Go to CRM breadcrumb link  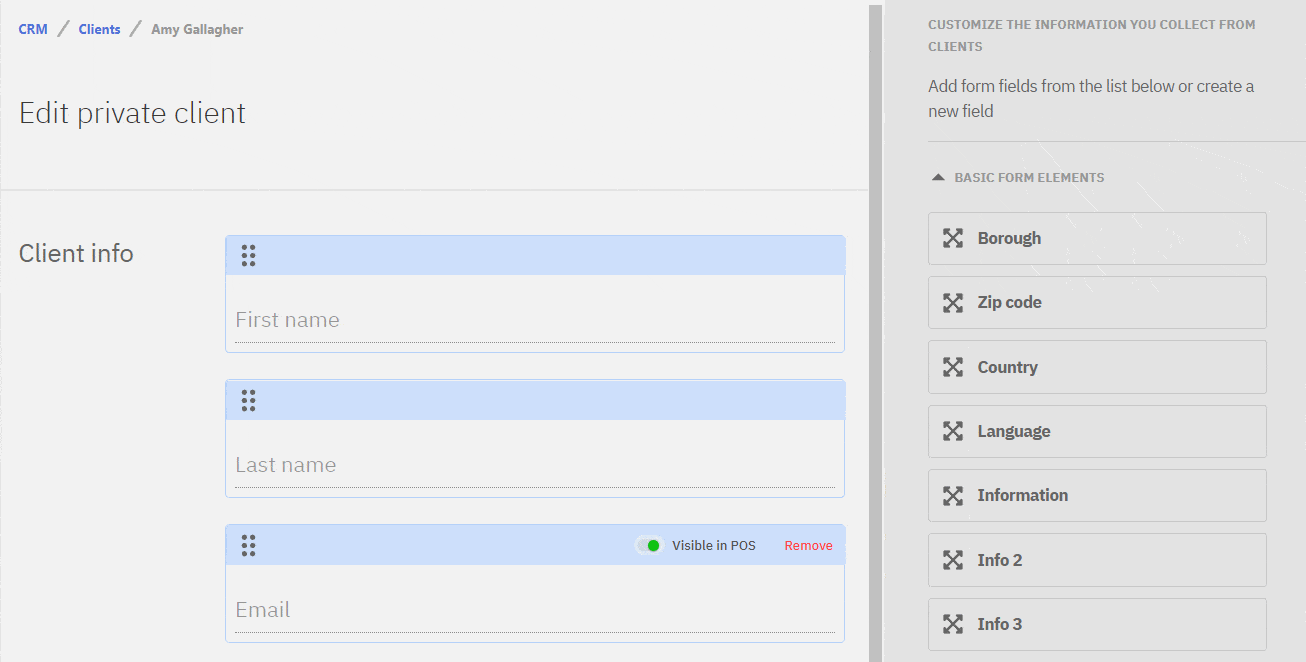33,30
